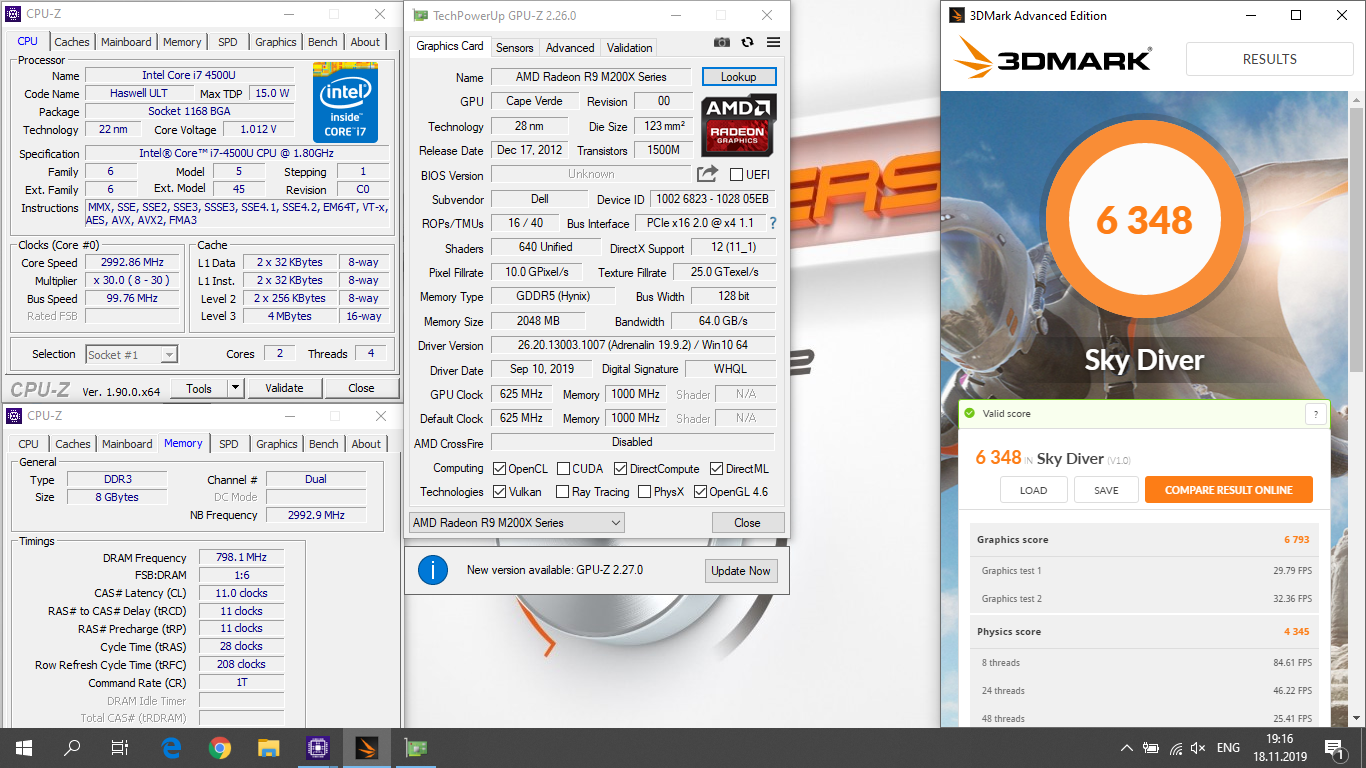
Task: Toggle the Vulkan checkbox
Action: point(499,491)
